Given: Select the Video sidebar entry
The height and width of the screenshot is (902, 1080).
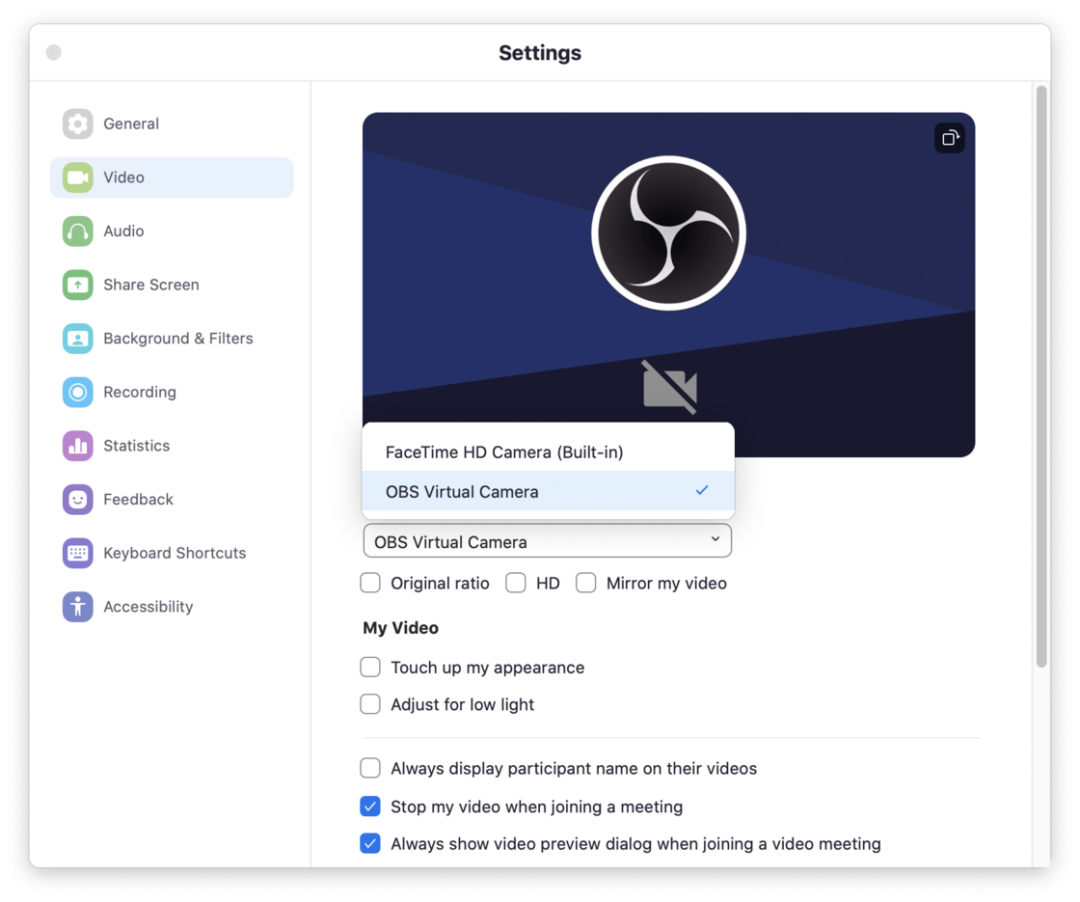Looking at the screenshot, I should point(172,178).
